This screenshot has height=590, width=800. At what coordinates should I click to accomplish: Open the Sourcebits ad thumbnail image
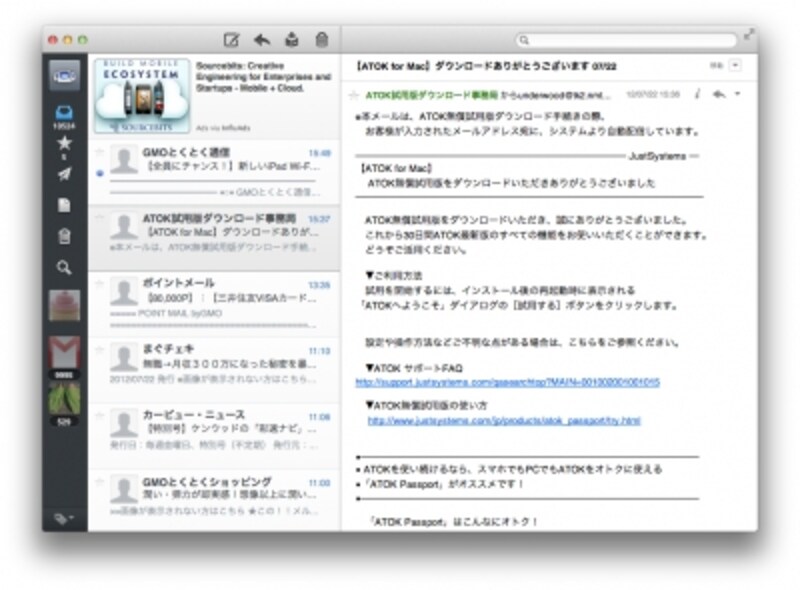point(142,96)
